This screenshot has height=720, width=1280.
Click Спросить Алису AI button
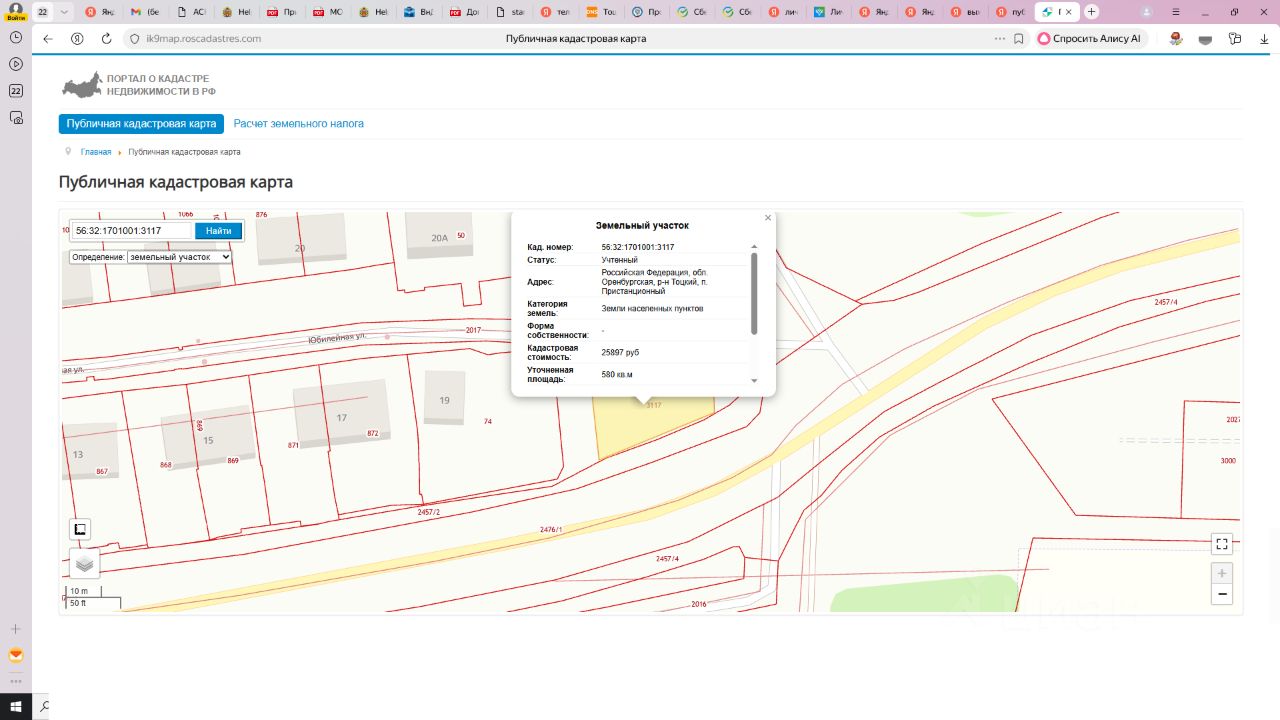[x=1090, y=38]
